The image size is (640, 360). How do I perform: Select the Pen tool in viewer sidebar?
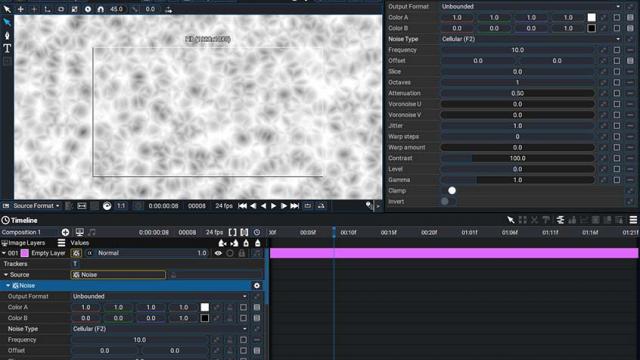pyautogui.click(x=7, y=36)
